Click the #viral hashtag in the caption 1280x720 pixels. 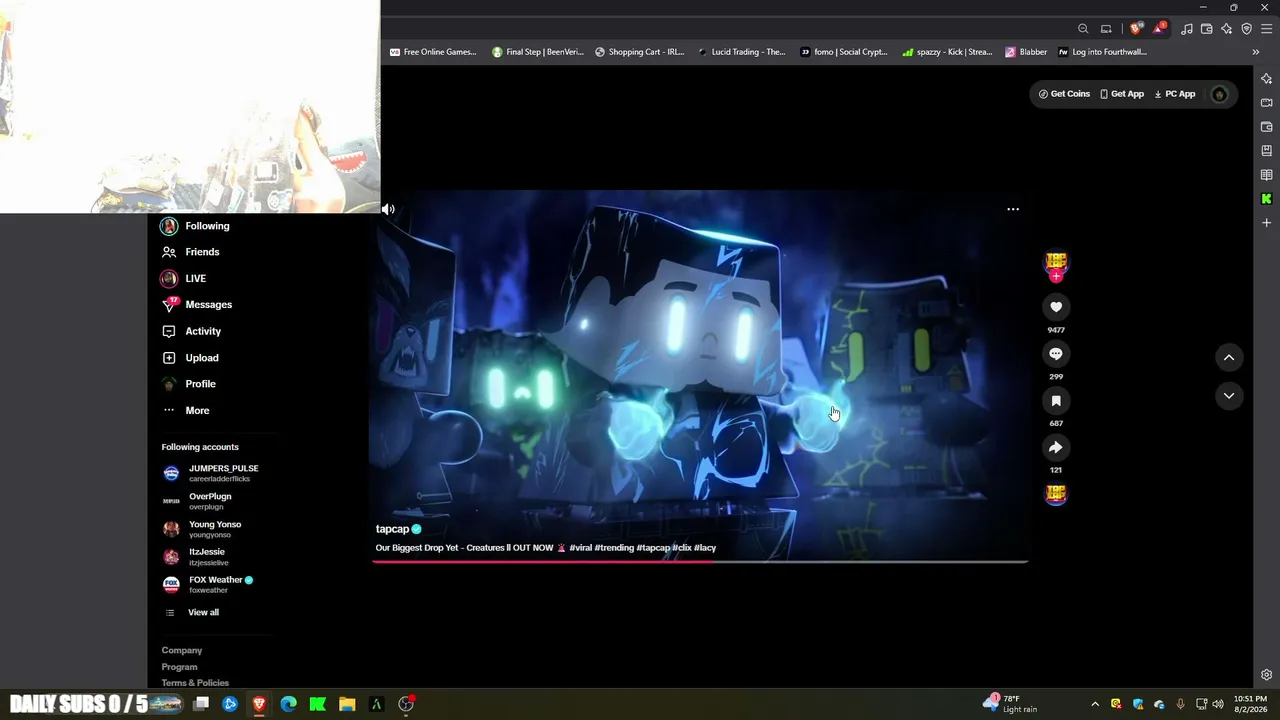[581, 548]
